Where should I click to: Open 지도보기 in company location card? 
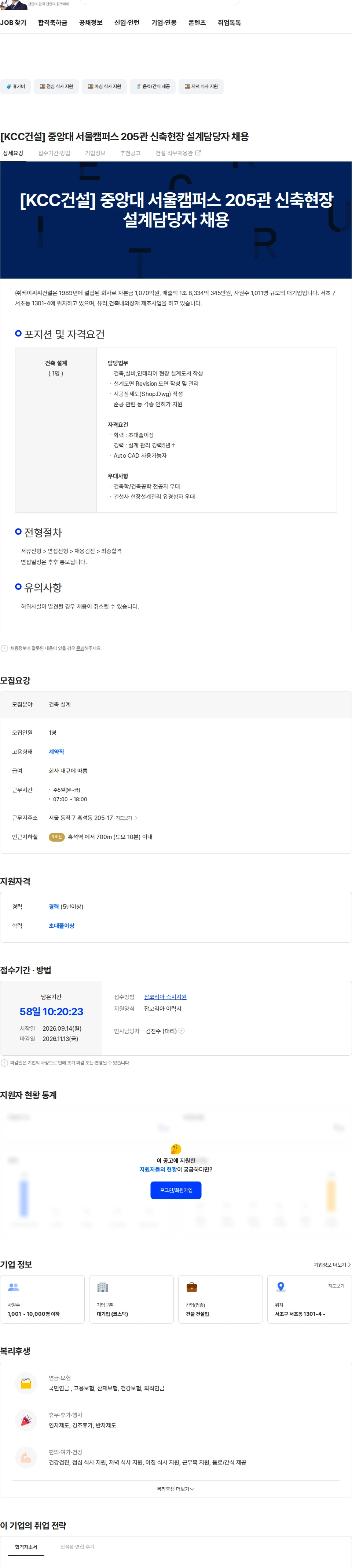tap(336, 1286)
